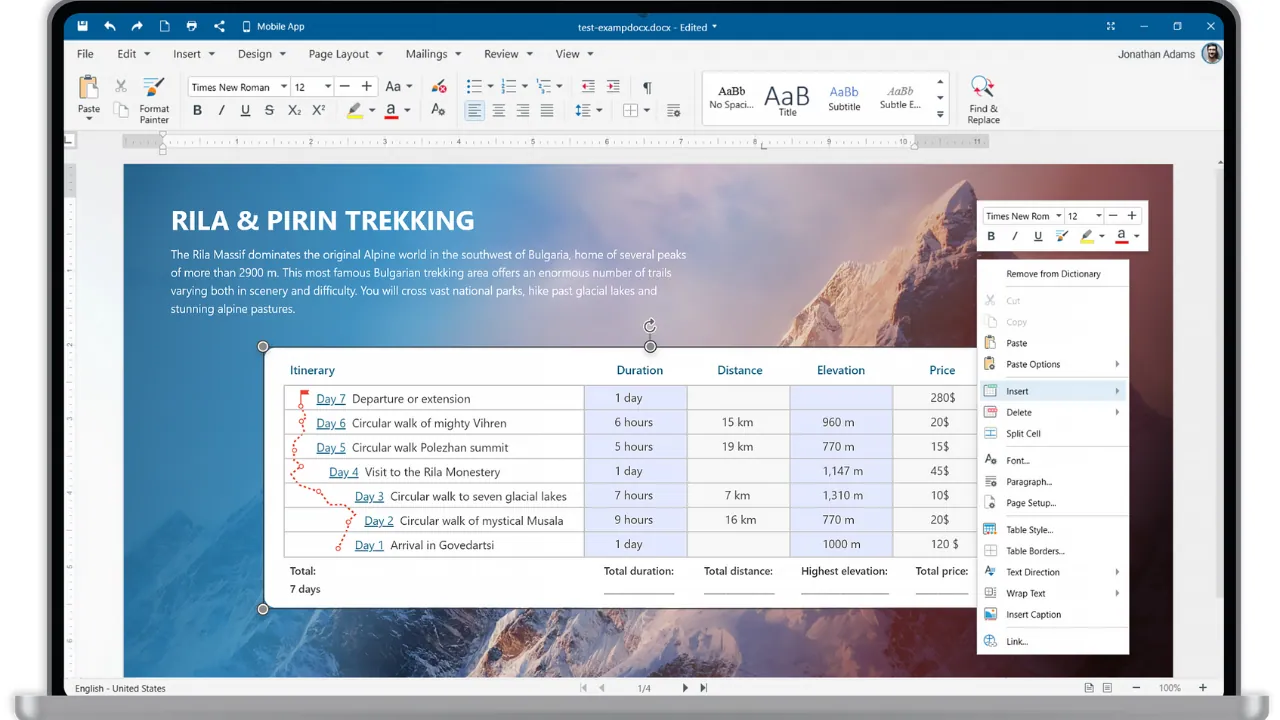Pick ribbon text highlight yellow color
The image size is (1280, 720).
tap(354, 110)
